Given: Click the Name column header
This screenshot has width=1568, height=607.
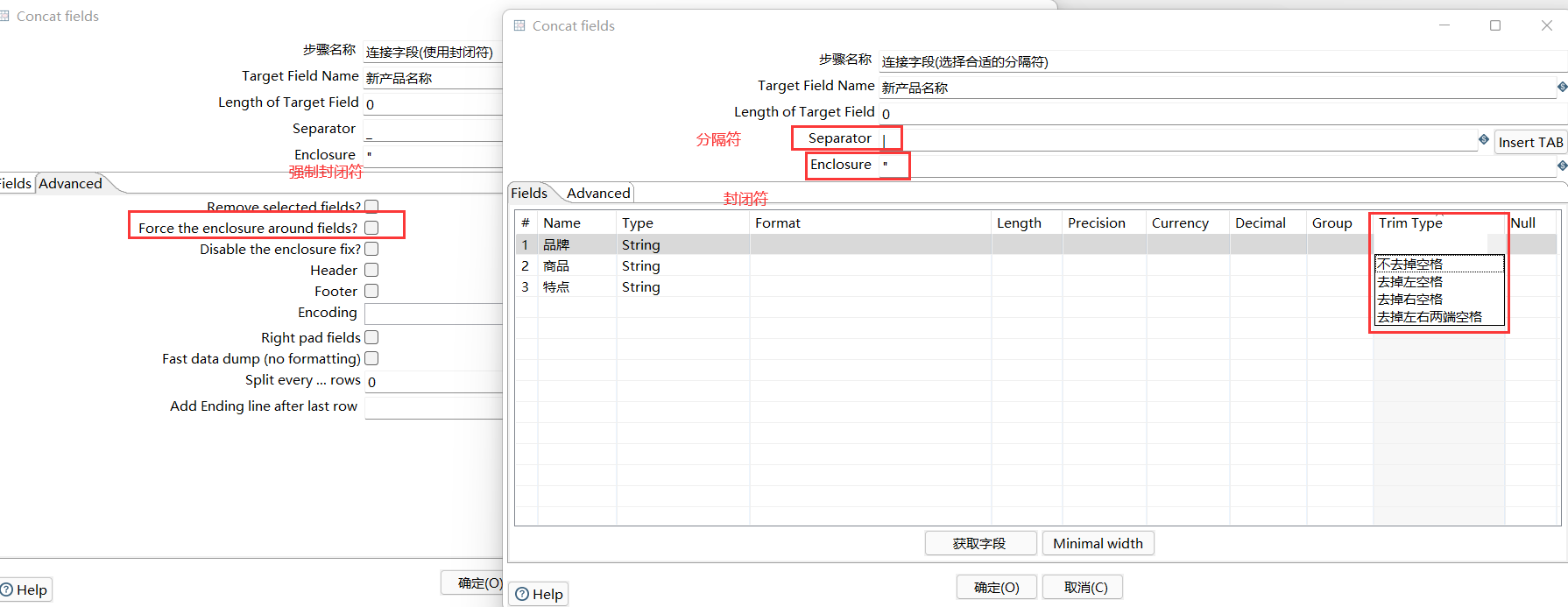Looking at the screenshot, I should tap(576, 222).
